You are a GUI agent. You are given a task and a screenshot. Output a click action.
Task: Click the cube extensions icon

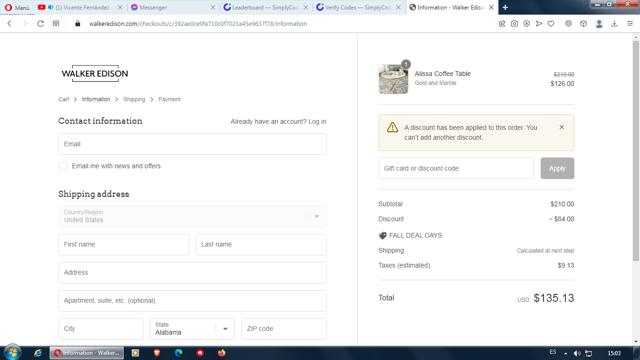pyautogui.click(x=583, y=24)
